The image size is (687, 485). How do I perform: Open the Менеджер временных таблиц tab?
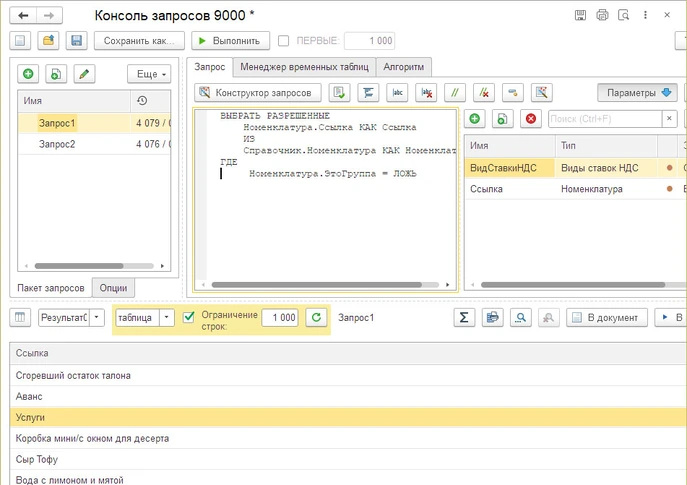click(304, 67)
